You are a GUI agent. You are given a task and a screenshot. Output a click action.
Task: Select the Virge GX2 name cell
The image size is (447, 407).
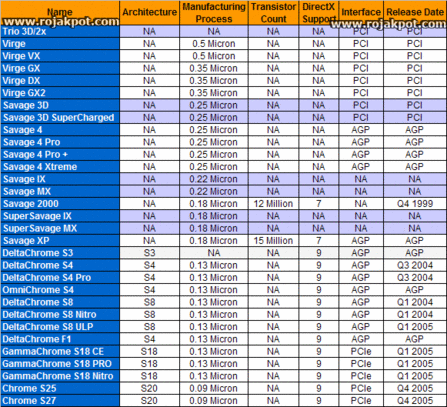pyautogui.click(x=60, y=93)
